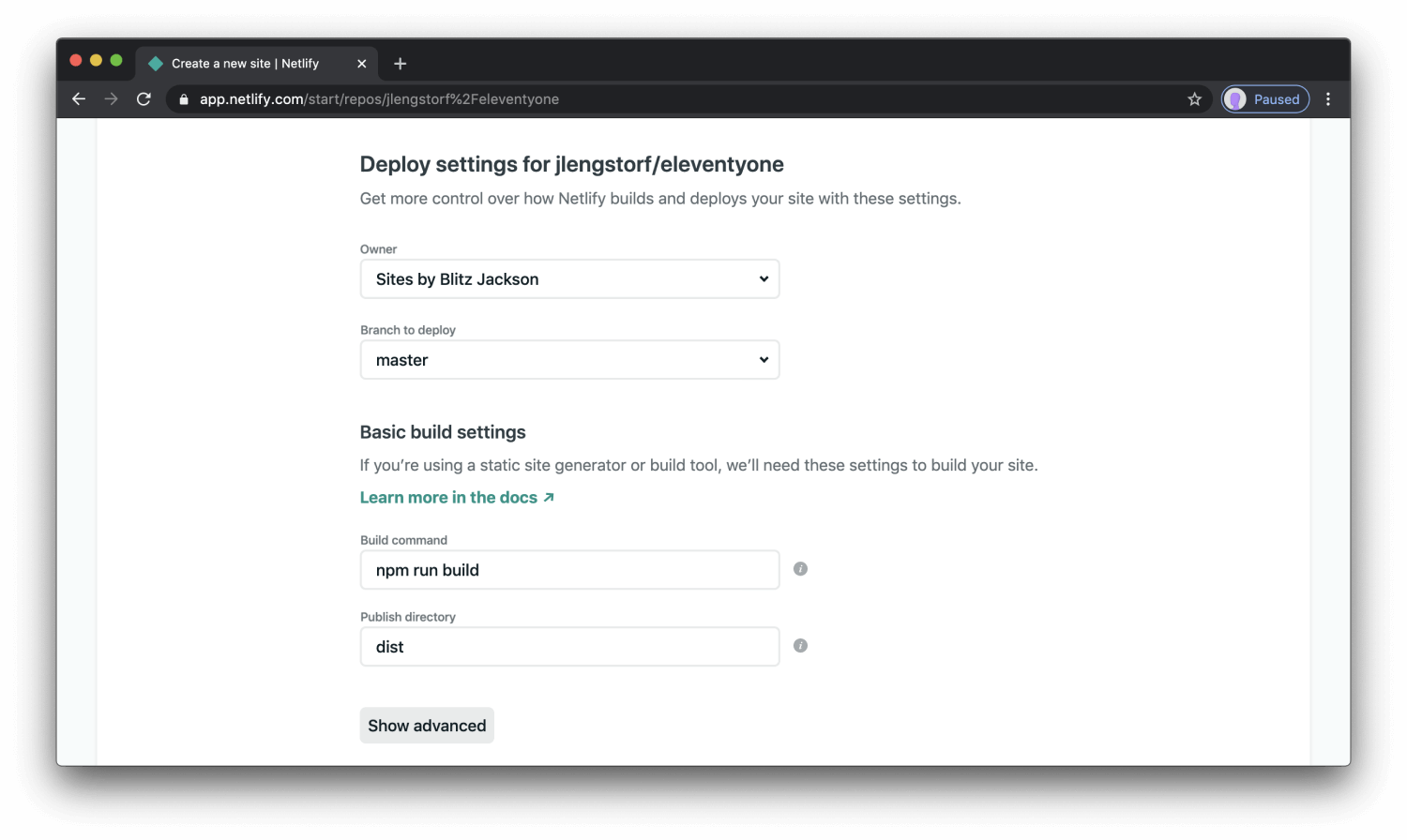Open the Branch to deploy dropdown
The image size is (1407, 840).
(569, 359)
